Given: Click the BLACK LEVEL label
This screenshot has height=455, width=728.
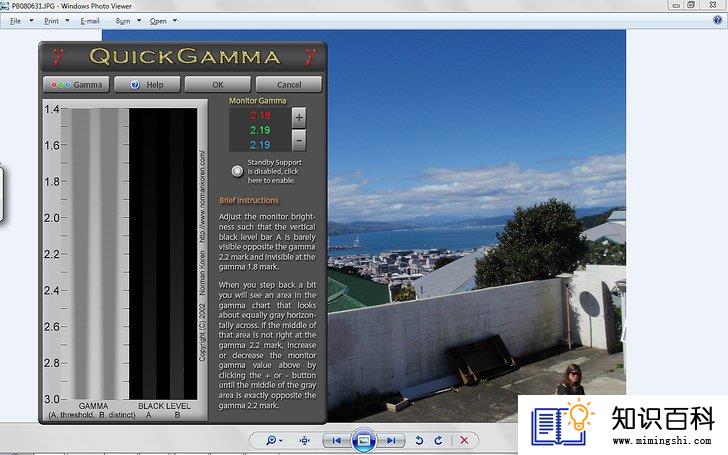Looking at the screenshot, I should point(164,406).
